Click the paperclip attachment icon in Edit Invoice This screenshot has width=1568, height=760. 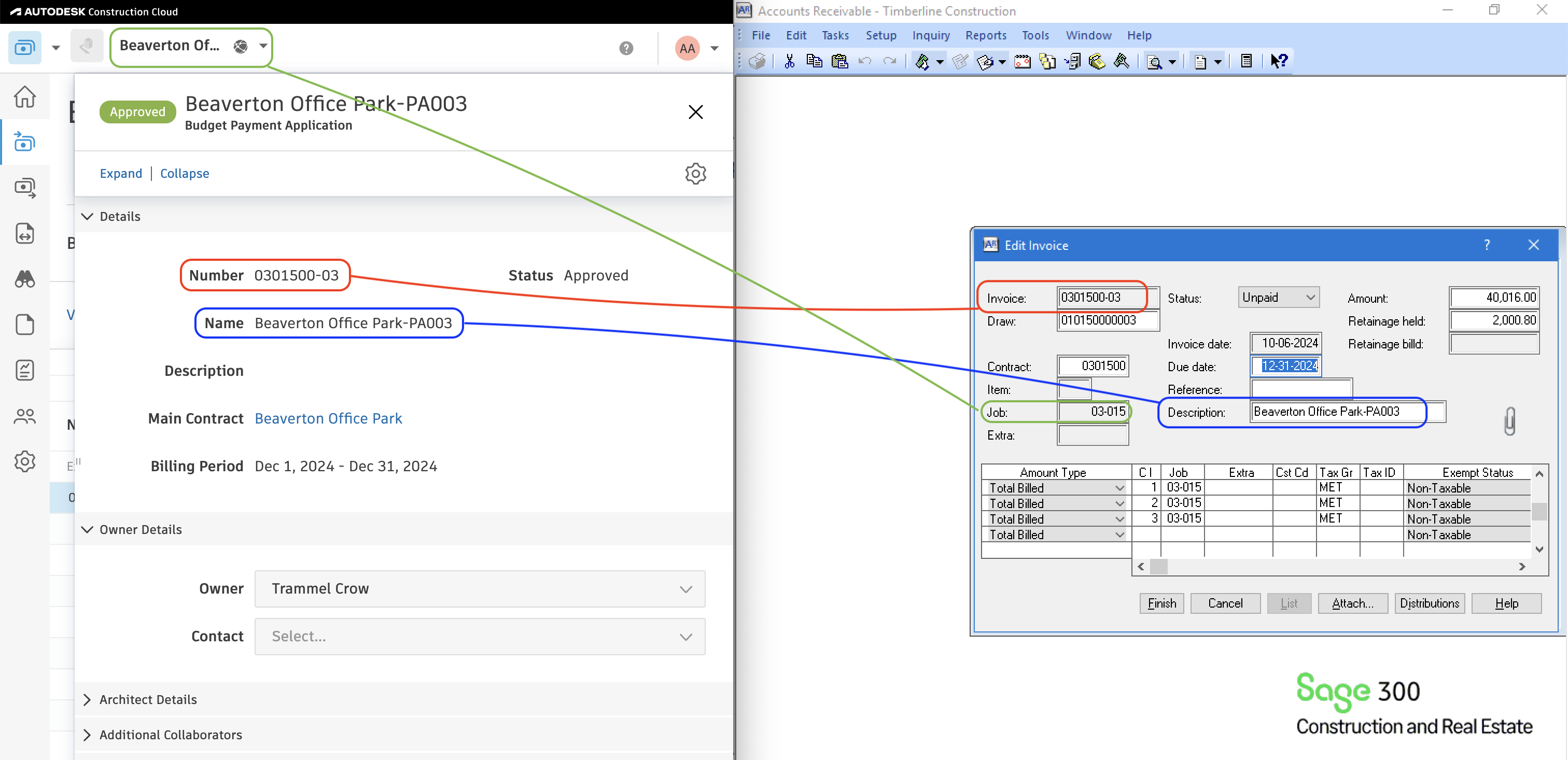[x=1509, y=421]
